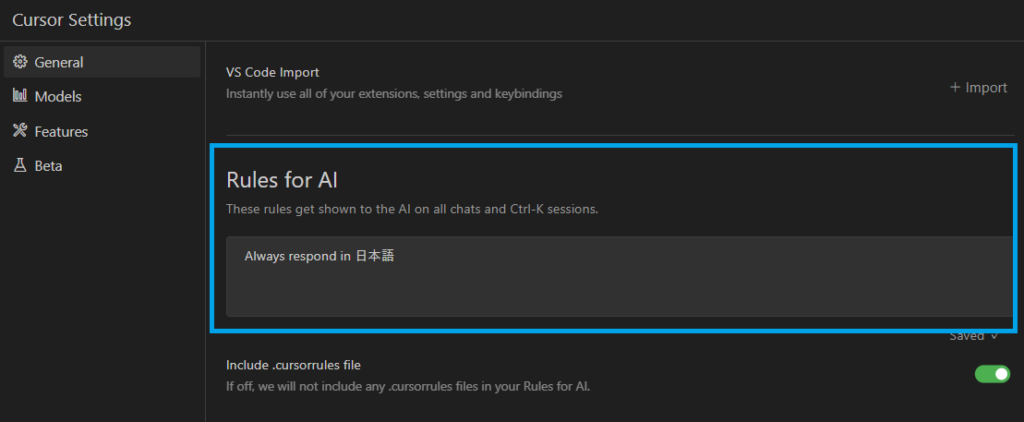Click the Models bar chart icon
The height and width of the screenshot is (422, 1024).
tap(20, 96)
